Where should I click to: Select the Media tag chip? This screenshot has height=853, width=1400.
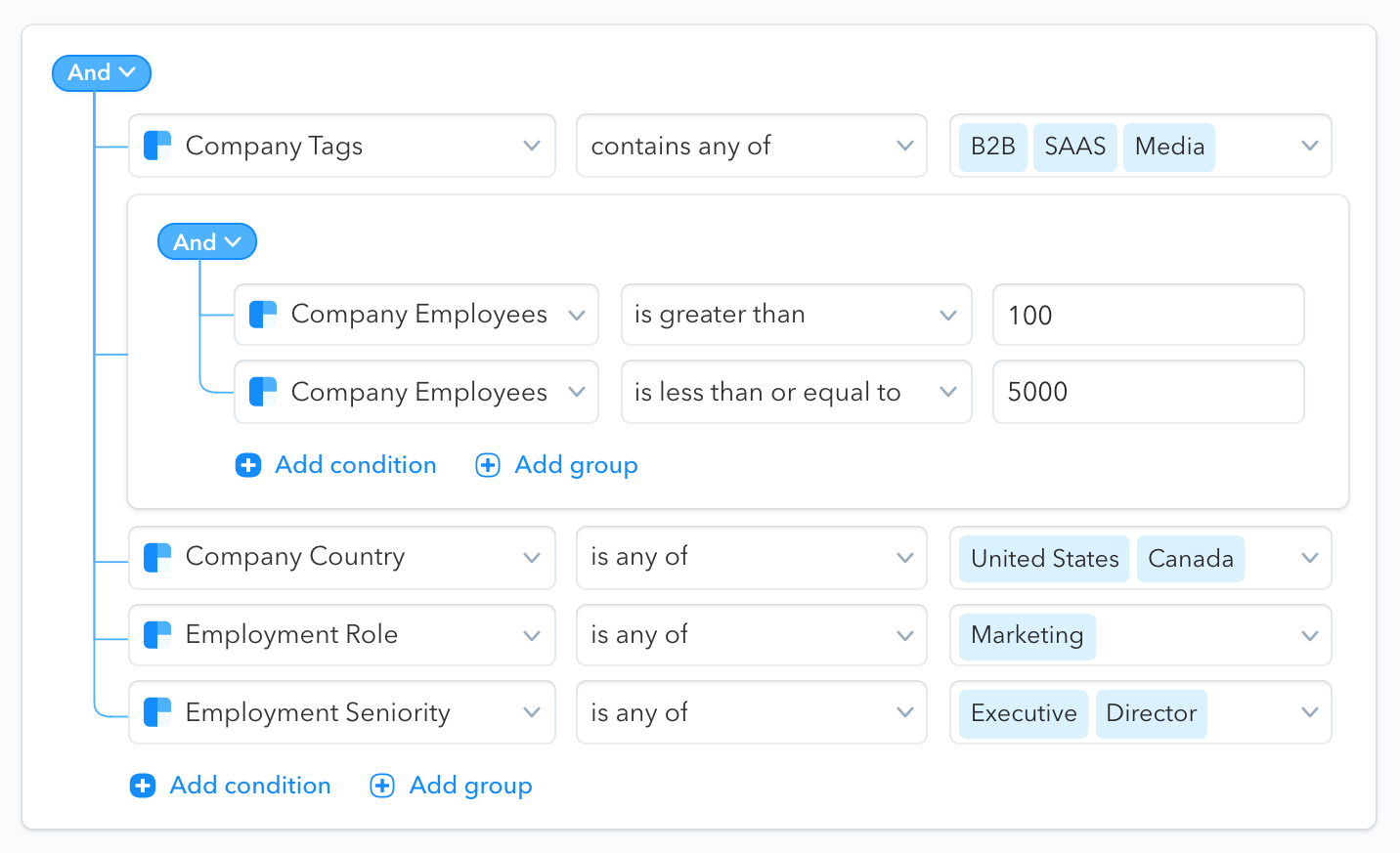[1169, 147]
